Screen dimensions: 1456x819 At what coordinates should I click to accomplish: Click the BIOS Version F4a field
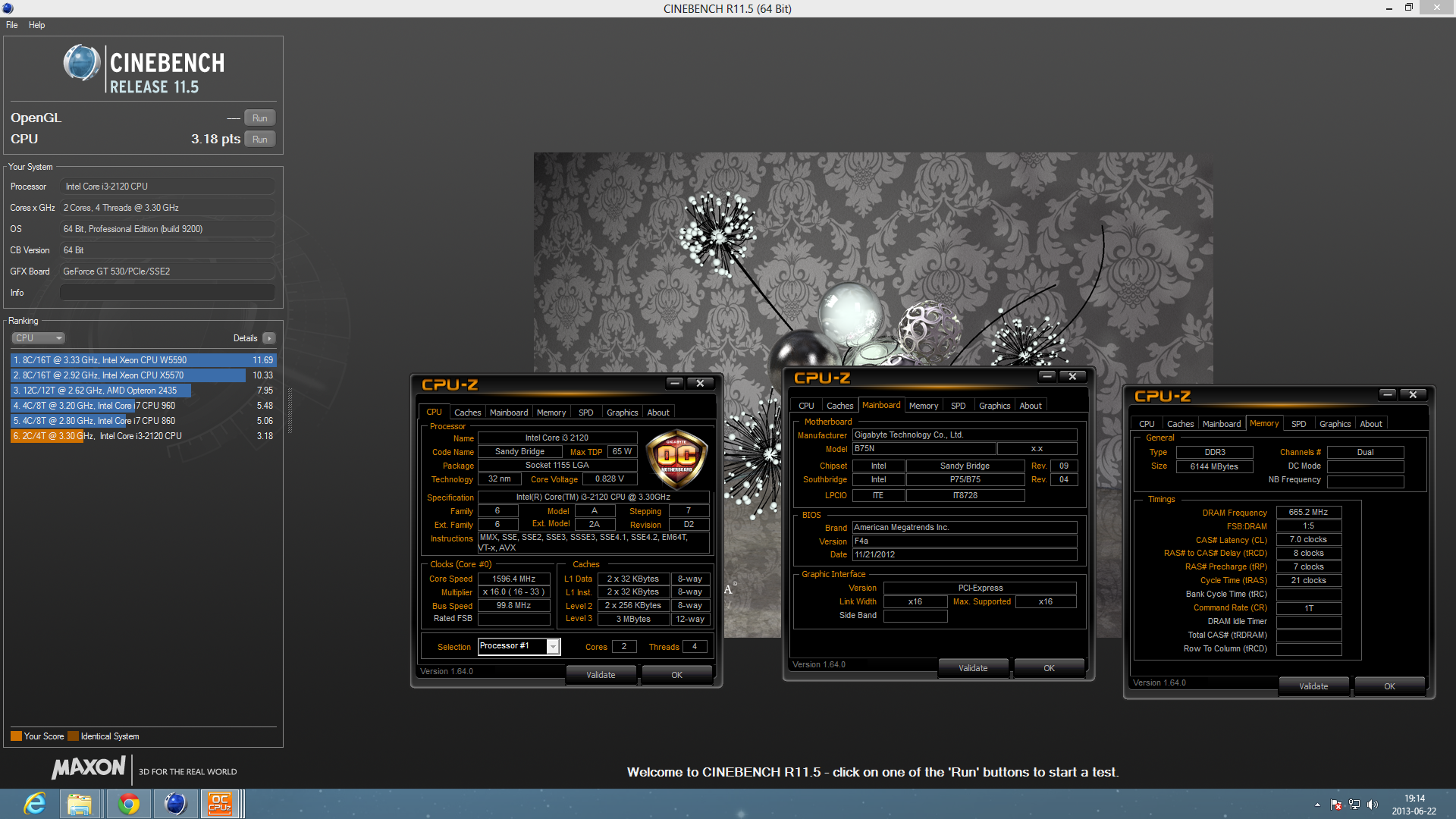[x=965, y=541]
